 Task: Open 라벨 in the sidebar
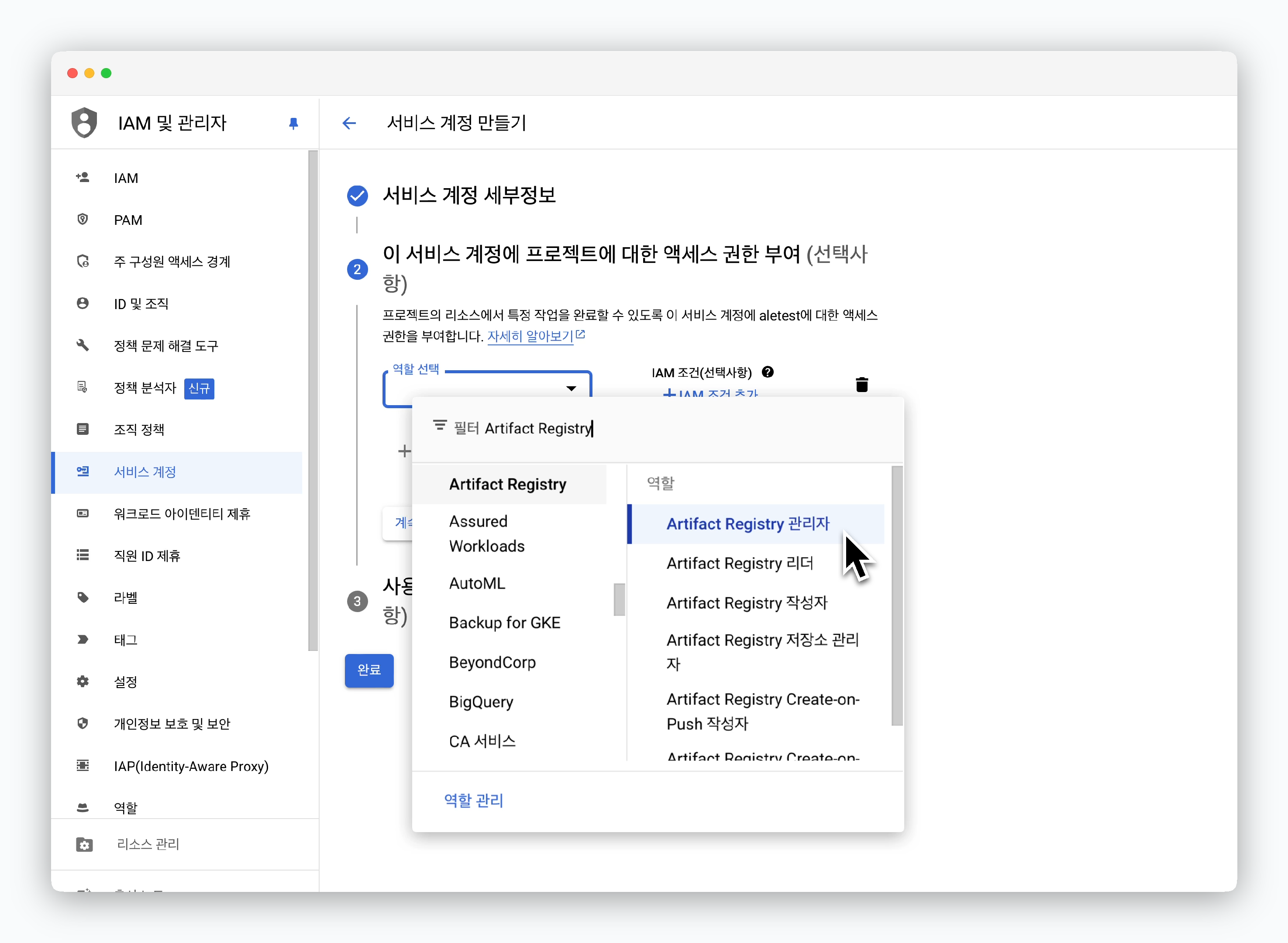click(x=177, y=598)
